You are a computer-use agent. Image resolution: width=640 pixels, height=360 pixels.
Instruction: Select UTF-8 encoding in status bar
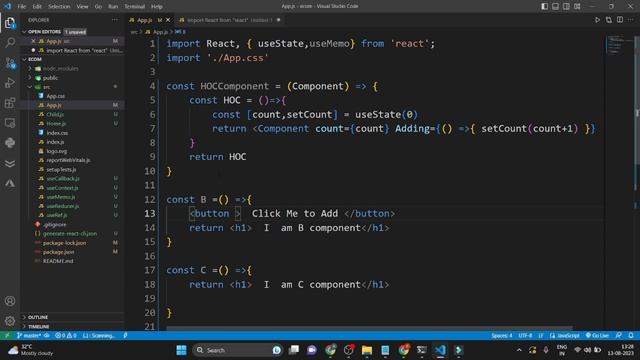525,336
